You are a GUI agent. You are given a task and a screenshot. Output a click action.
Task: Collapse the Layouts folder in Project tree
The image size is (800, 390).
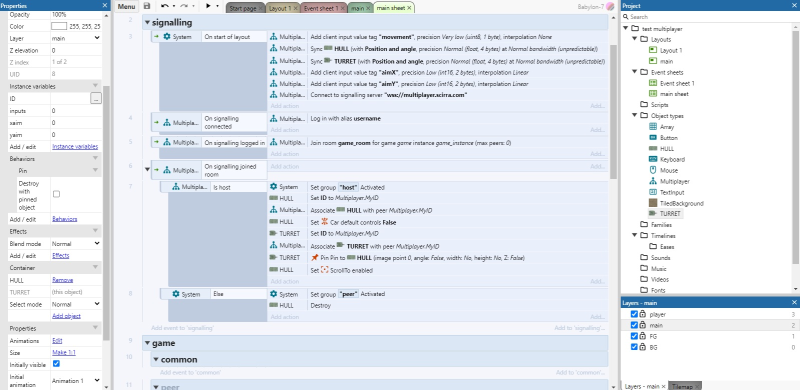click(x=635, y=39)
